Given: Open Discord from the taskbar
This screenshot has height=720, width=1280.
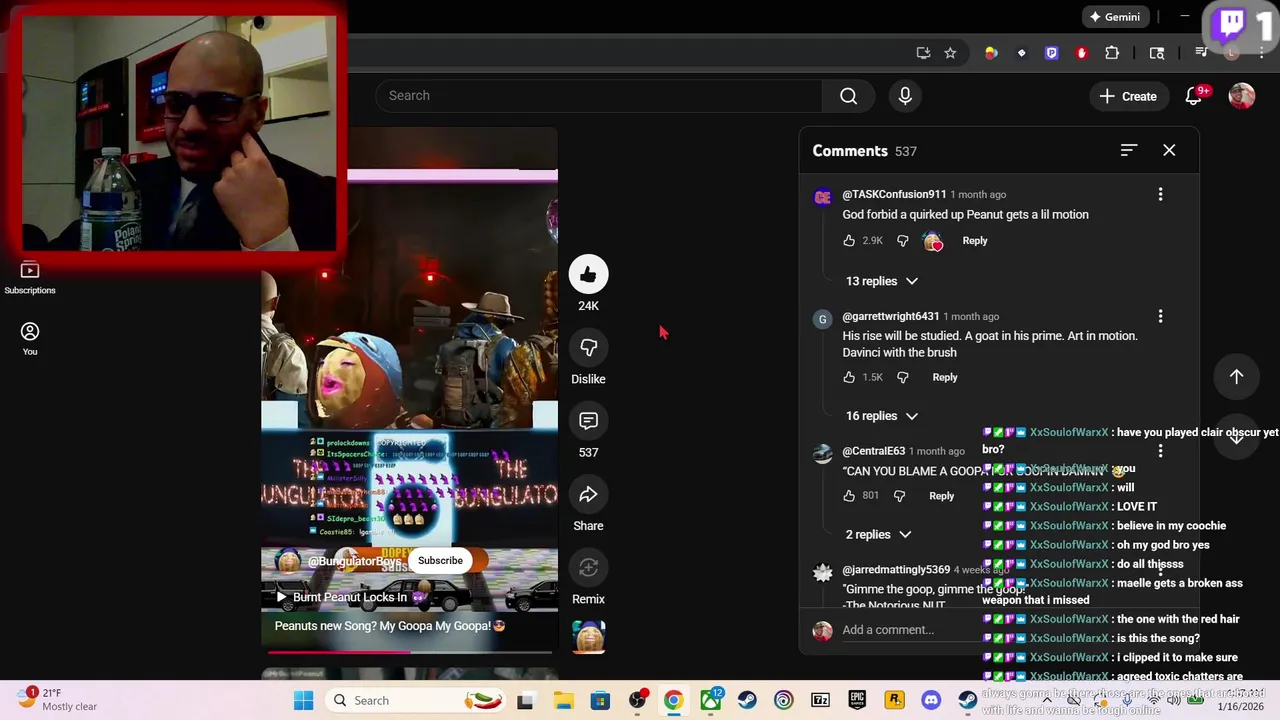Looking at the screenshot, I should (x=931, y=700).
